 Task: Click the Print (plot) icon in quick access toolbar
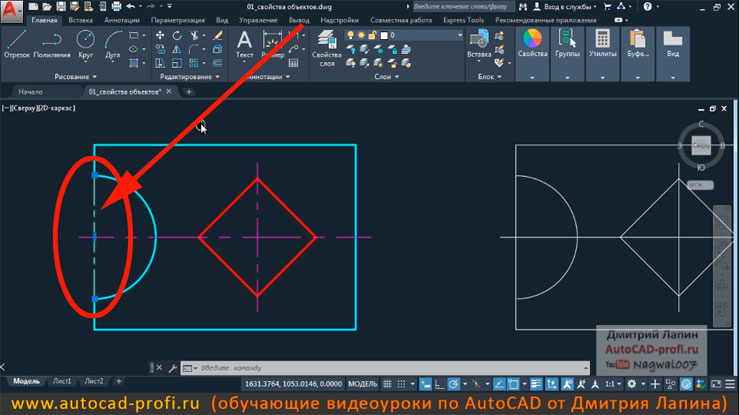coord(116,7)
